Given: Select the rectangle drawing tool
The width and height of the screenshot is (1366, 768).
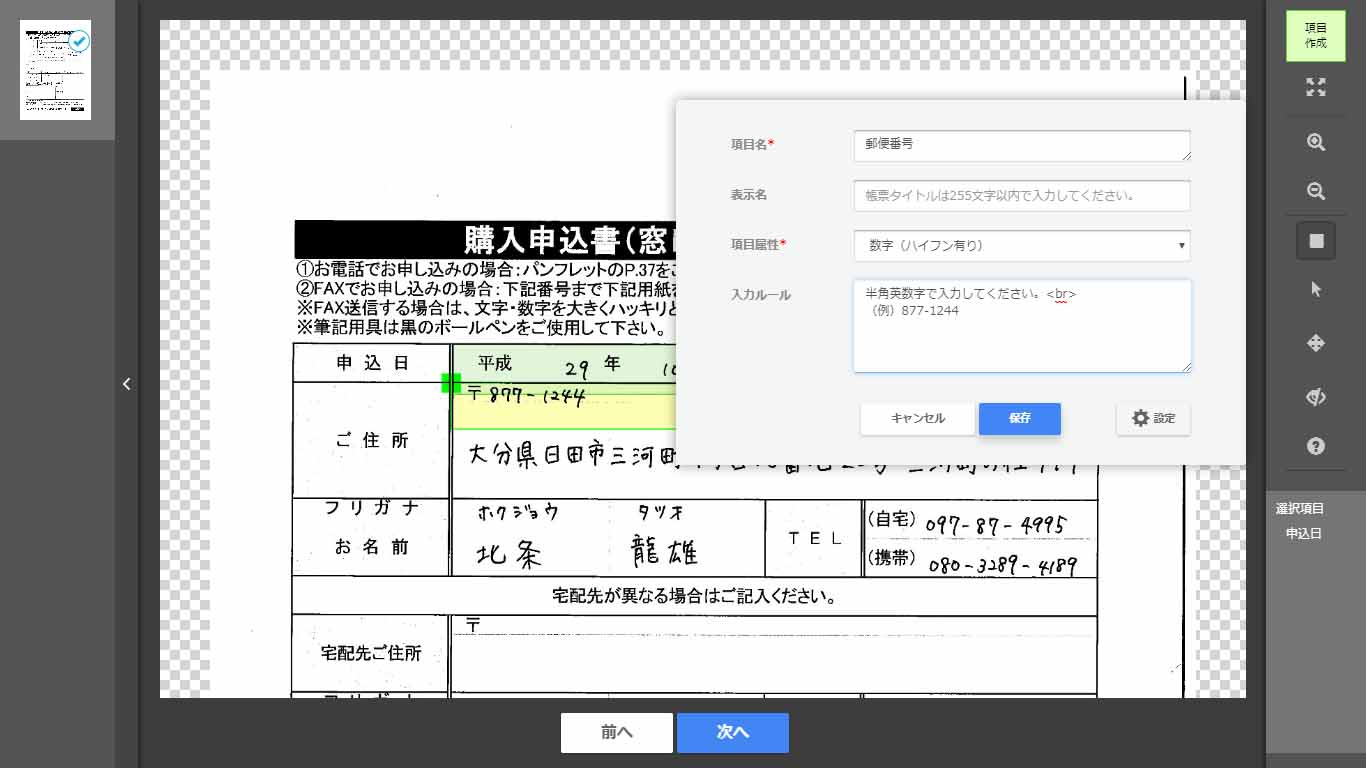Looking at the screenshot, I should 1316,241.
